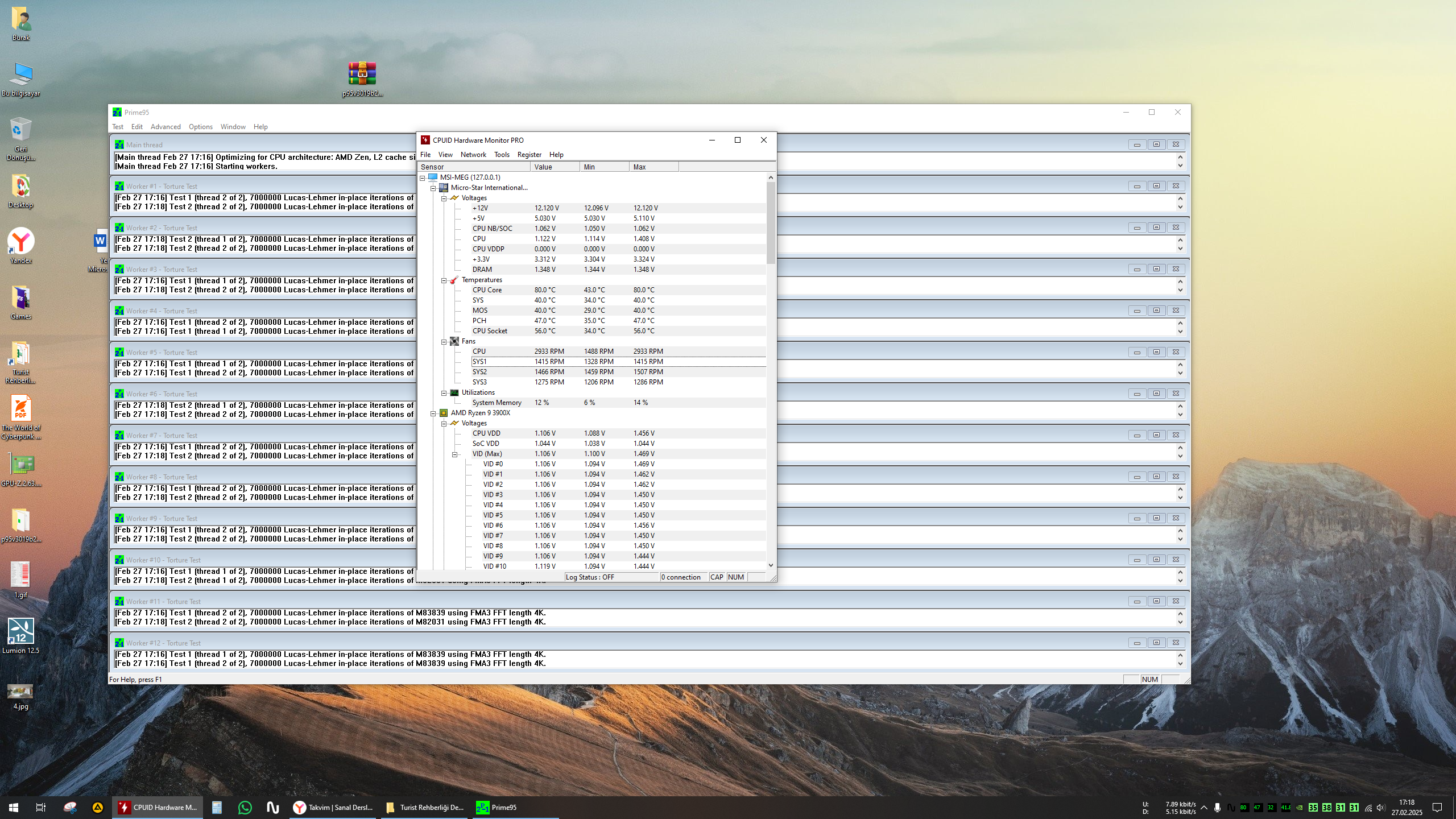
Task: Open the Register menu in Hardware Monitor
Action: coord(529,155)
